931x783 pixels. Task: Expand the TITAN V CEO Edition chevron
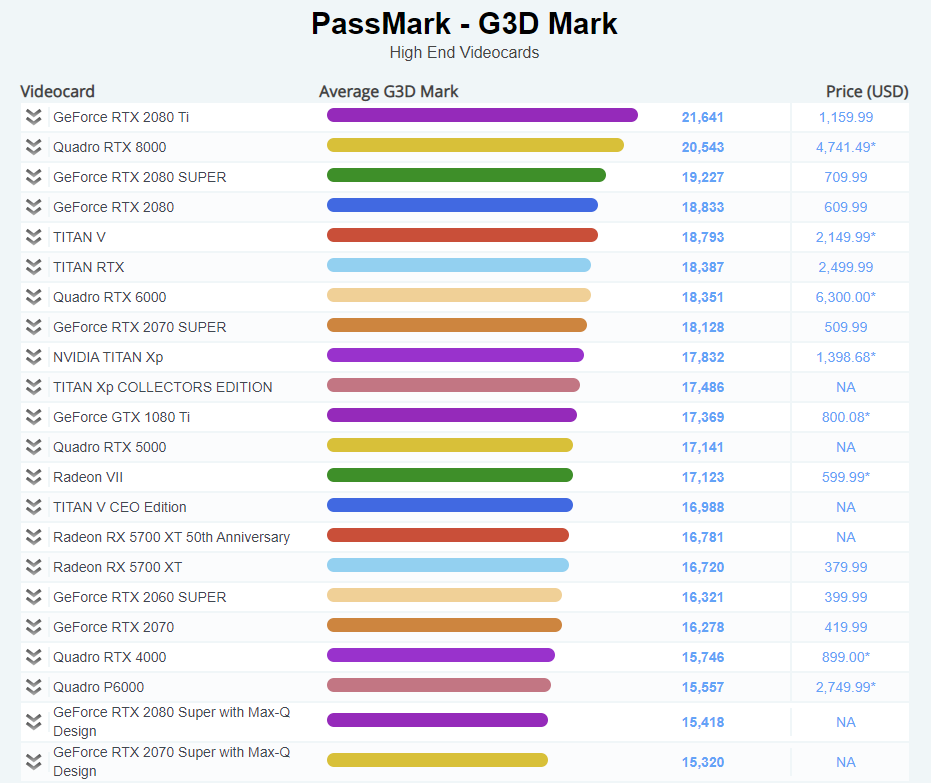(x=34, y=507)
